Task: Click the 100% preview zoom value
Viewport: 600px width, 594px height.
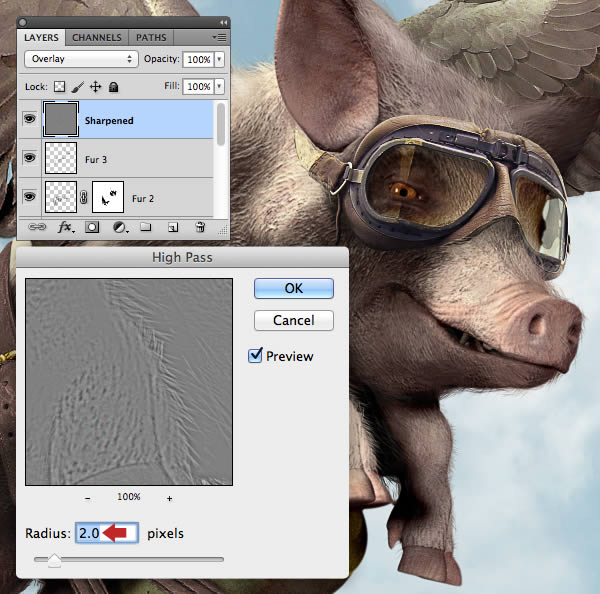Action: click(x=129, y=497)
